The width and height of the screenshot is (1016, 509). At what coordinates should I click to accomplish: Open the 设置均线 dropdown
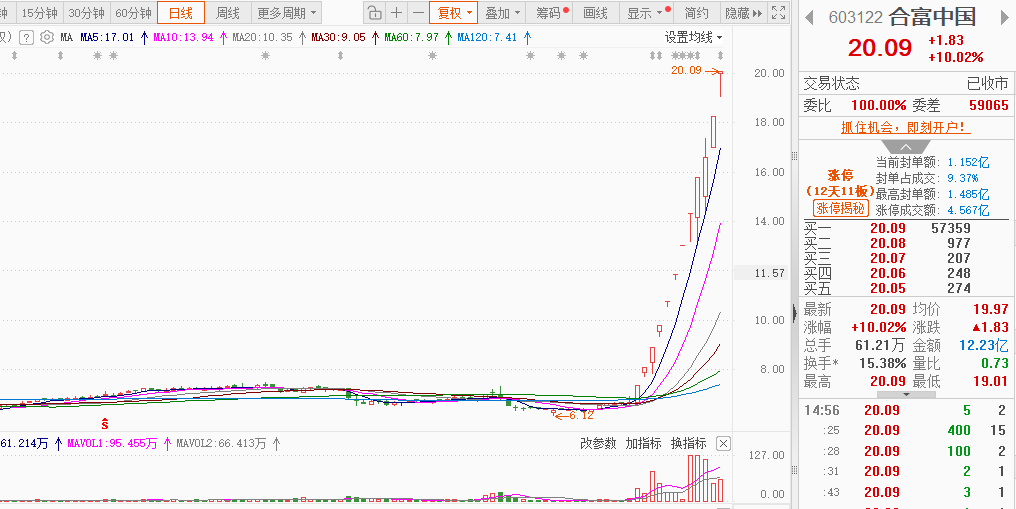693,38
